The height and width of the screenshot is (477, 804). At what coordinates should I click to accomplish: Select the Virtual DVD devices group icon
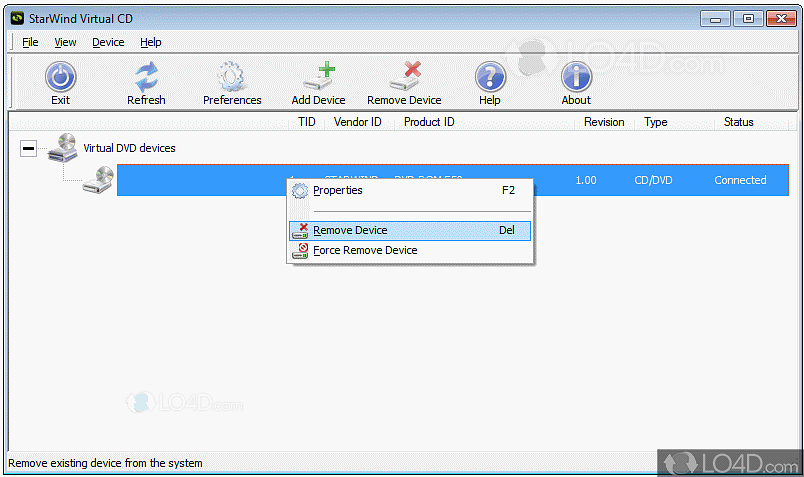pos(63,148)
